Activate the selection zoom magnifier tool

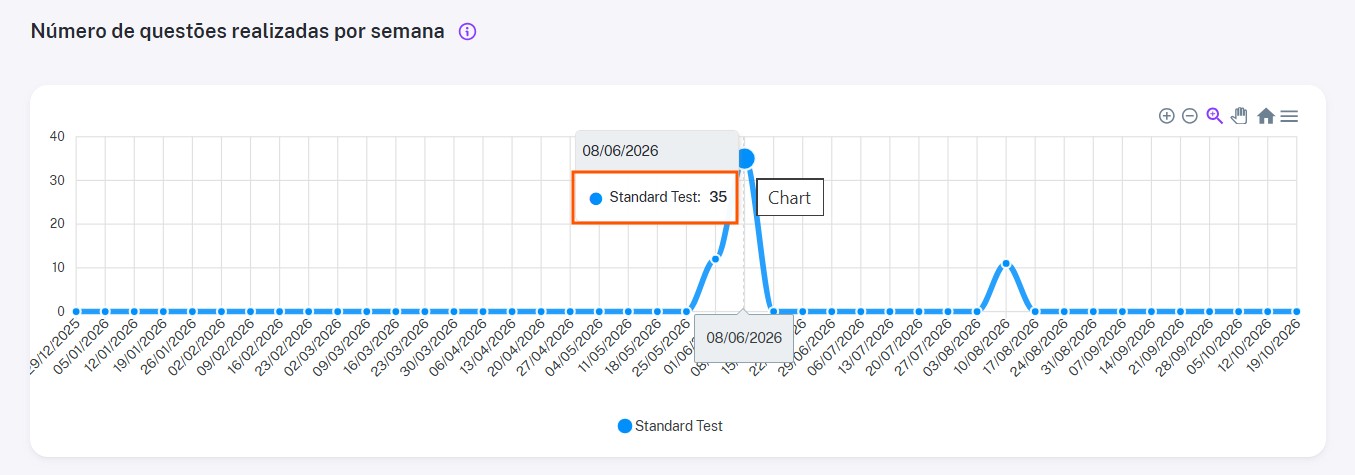pos(1215,116)
